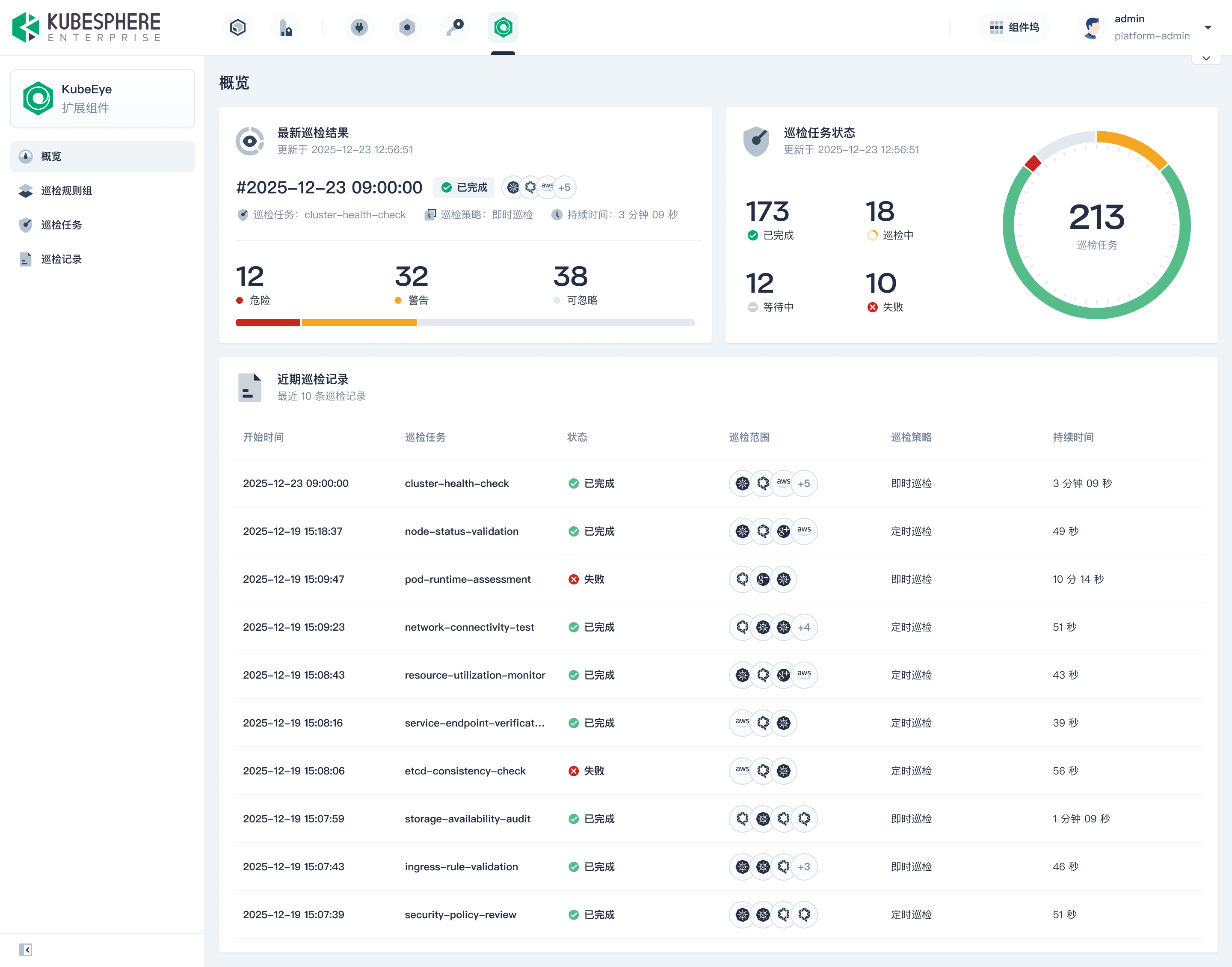1232x967 pixels.
Task: Show the +5 more clusters in latest result
Action: [564, 187]
